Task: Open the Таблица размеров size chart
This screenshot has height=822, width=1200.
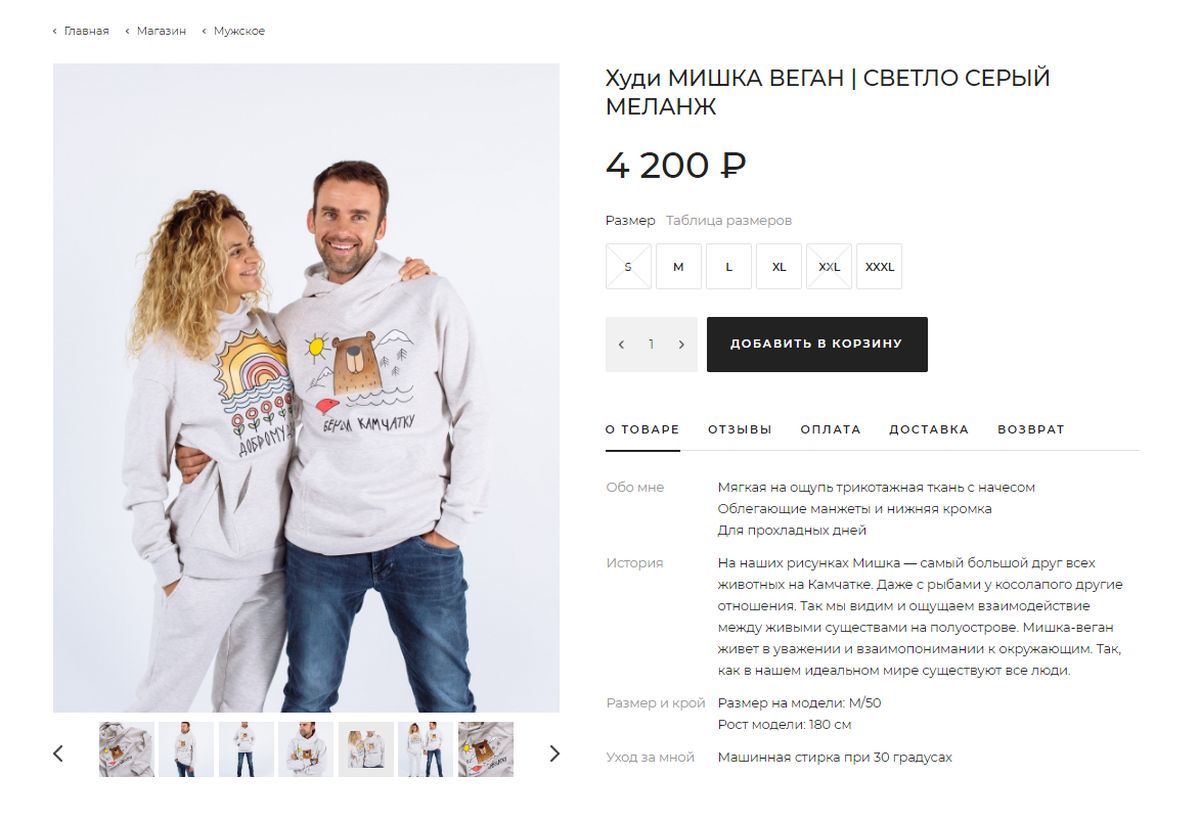Action: [729, 220]
